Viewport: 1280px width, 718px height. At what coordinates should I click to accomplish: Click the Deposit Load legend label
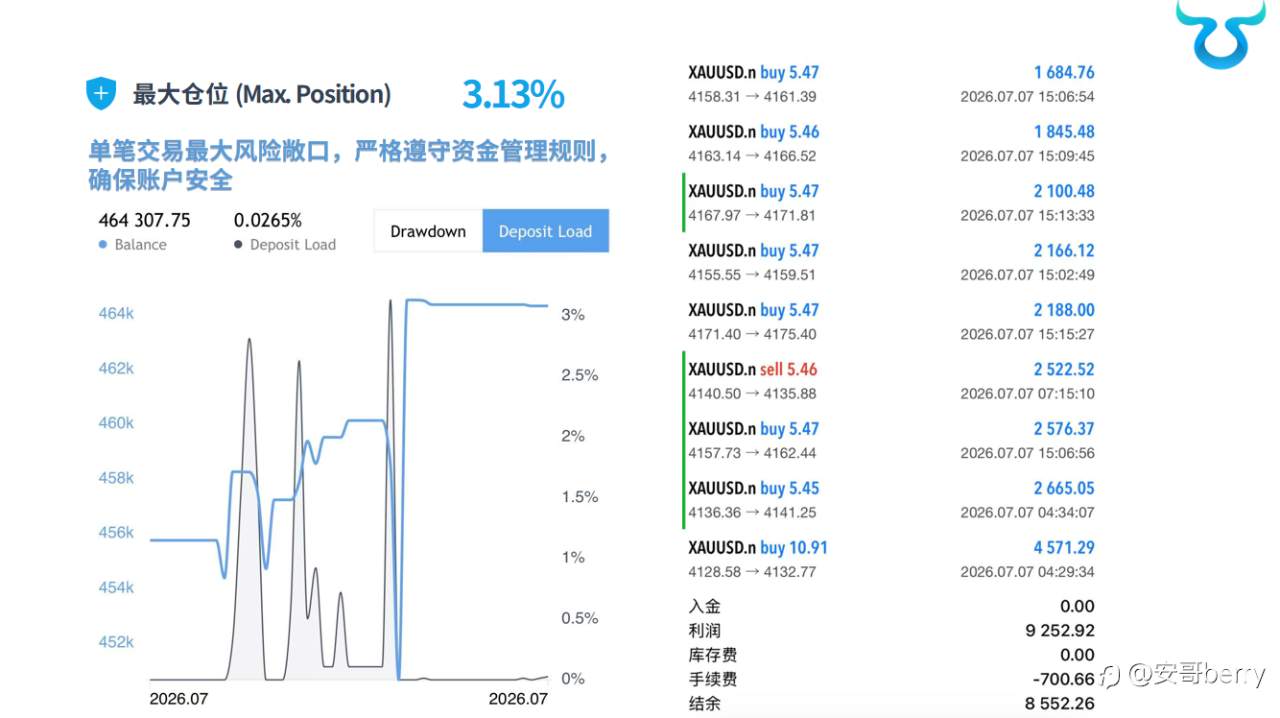tap(285, 244)
